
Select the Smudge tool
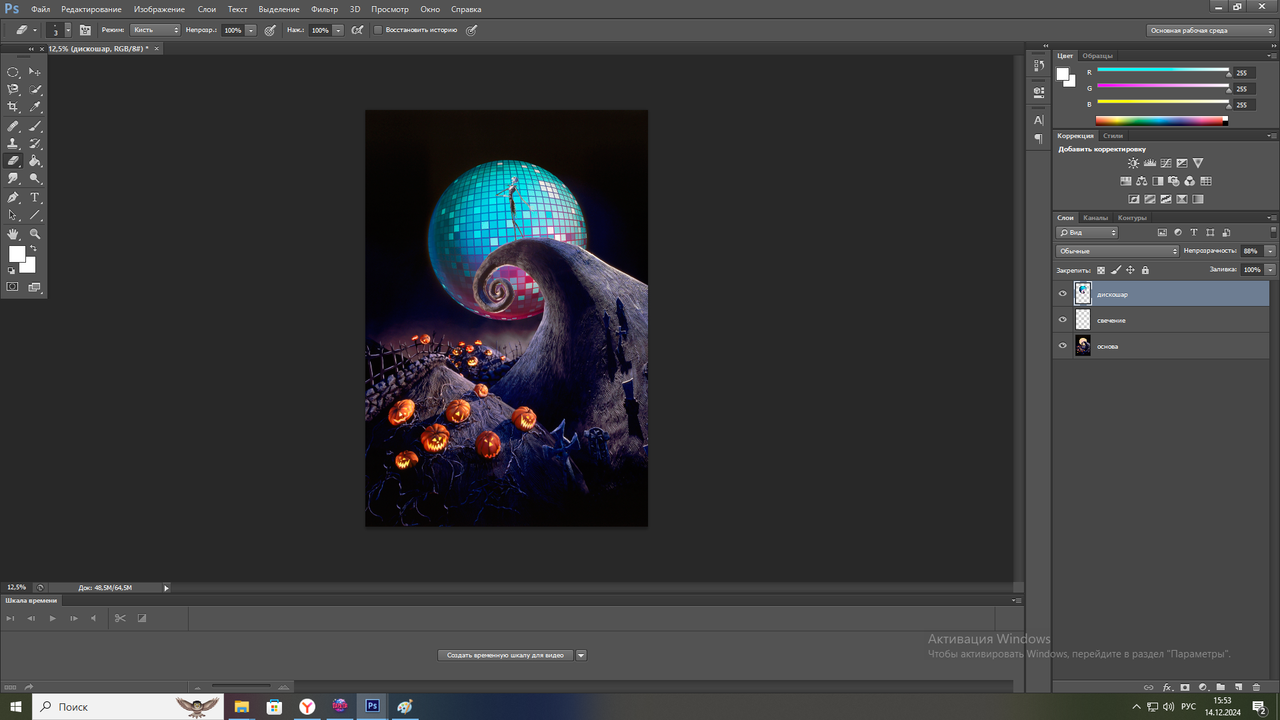pyautogui.click(x=13, y=179)
